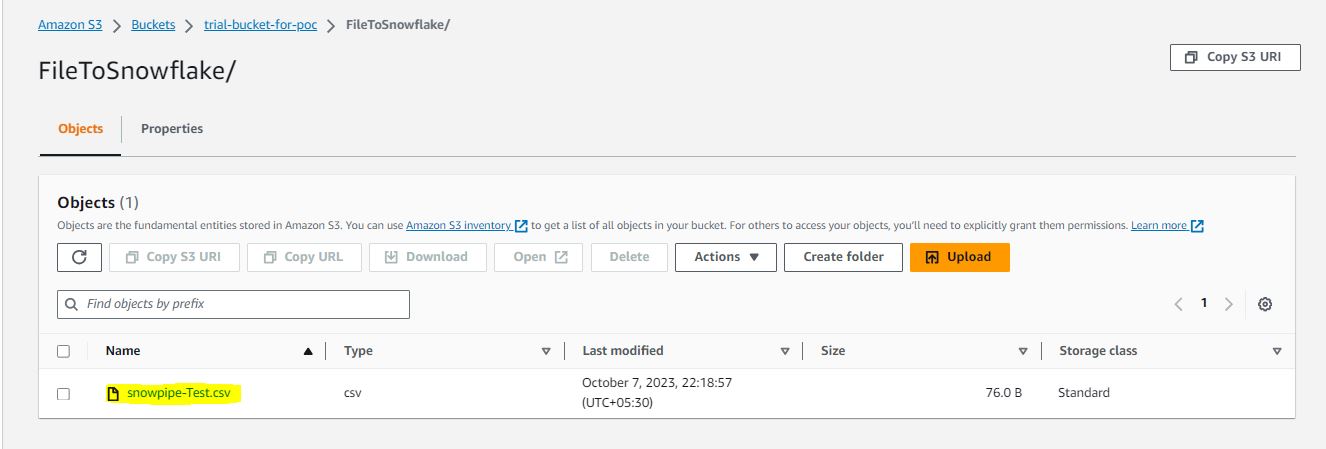The image size is (1326, 449).
Task: Check the snowpipe-Test.csv row checkbox
Action: [x=64, y=394]
